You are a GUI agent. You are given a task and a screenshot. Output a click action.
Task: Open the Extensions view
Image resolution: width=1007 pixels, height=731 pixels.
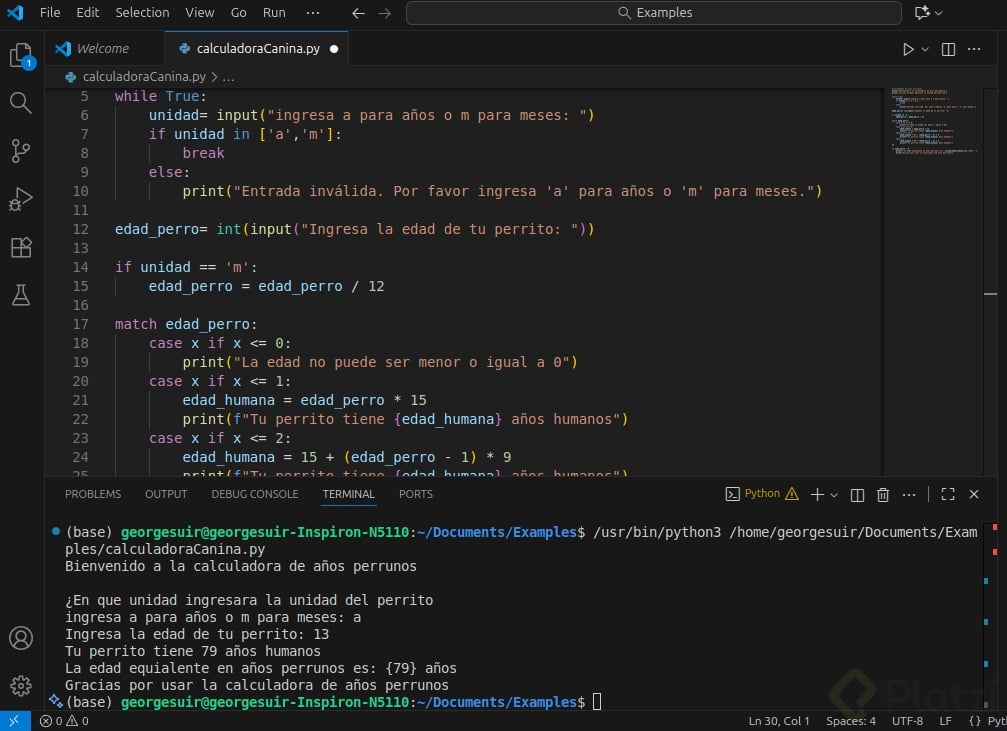pos(21,247)
